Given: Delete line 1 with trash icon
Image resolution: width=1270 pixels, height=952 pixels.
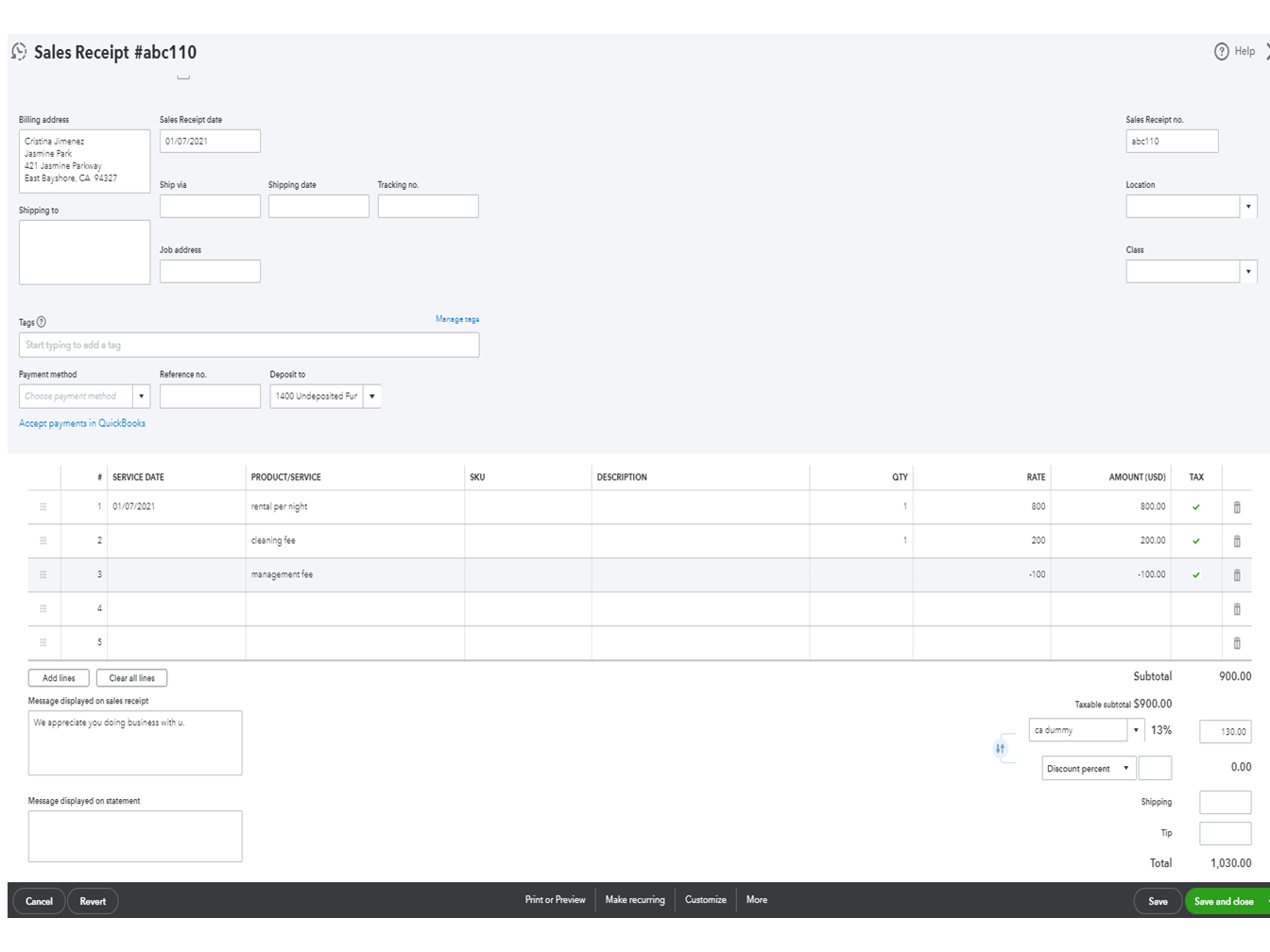Looking at the screenshot, I should click(1237, 507).
